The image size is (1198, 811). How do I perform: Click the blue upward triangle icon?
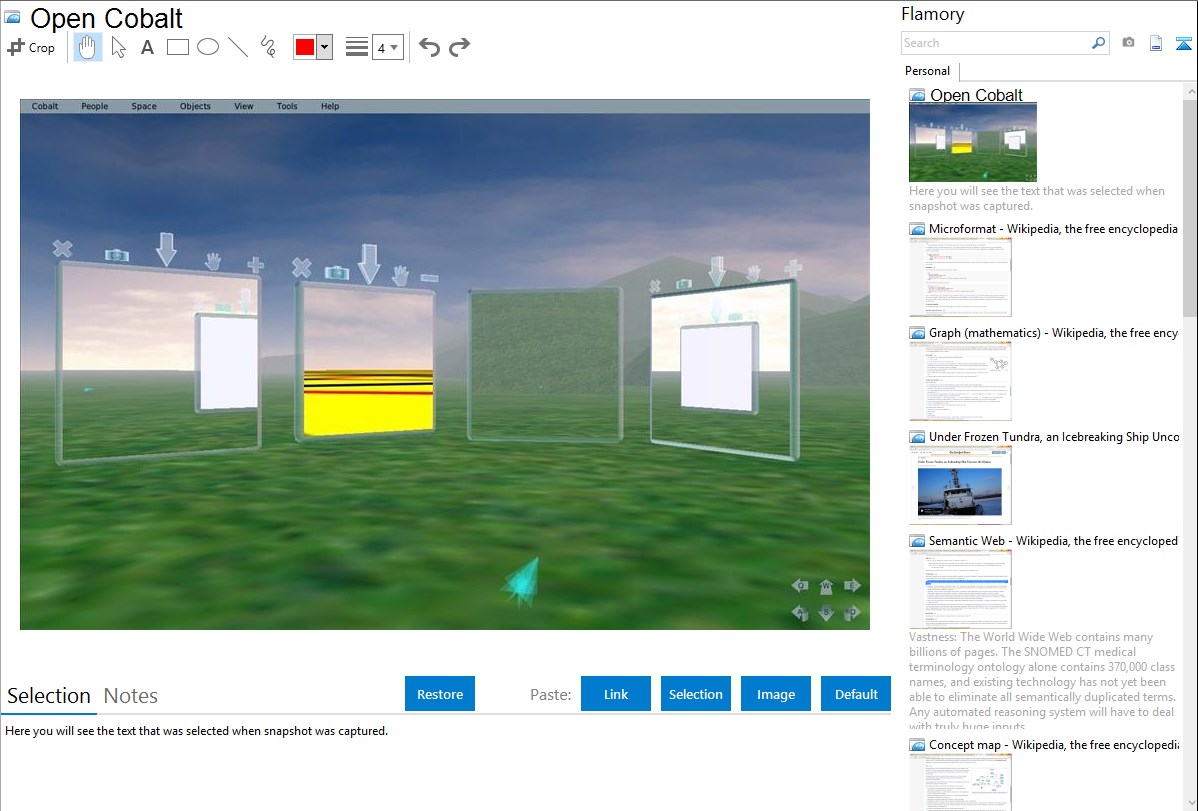1183,43
